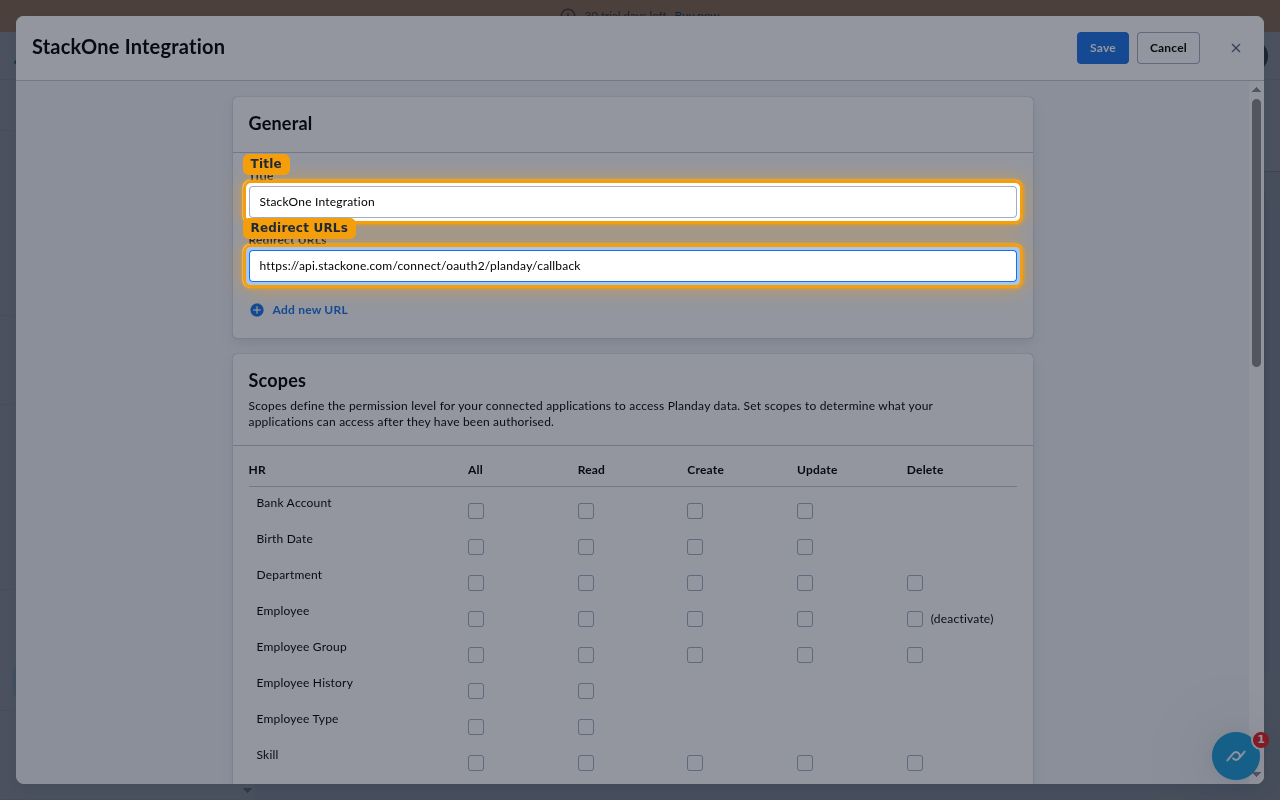Check Bank Account Create checkbox
Image resolution: width=1280 pixels, height=800 pixels.
coord(695,511)
